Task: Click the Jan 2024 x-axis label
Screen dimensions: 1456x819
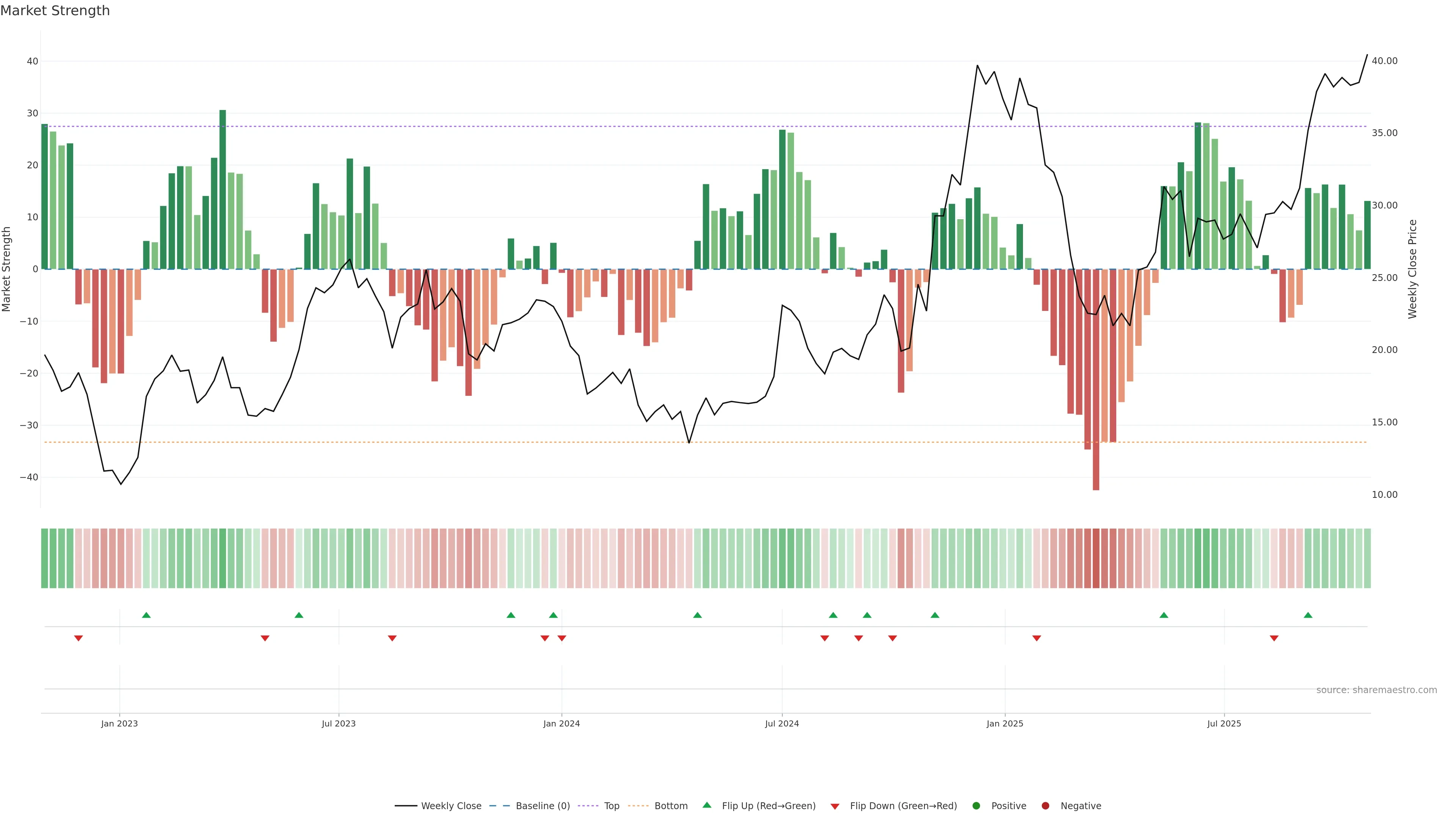Action: [x=561, y=723]
